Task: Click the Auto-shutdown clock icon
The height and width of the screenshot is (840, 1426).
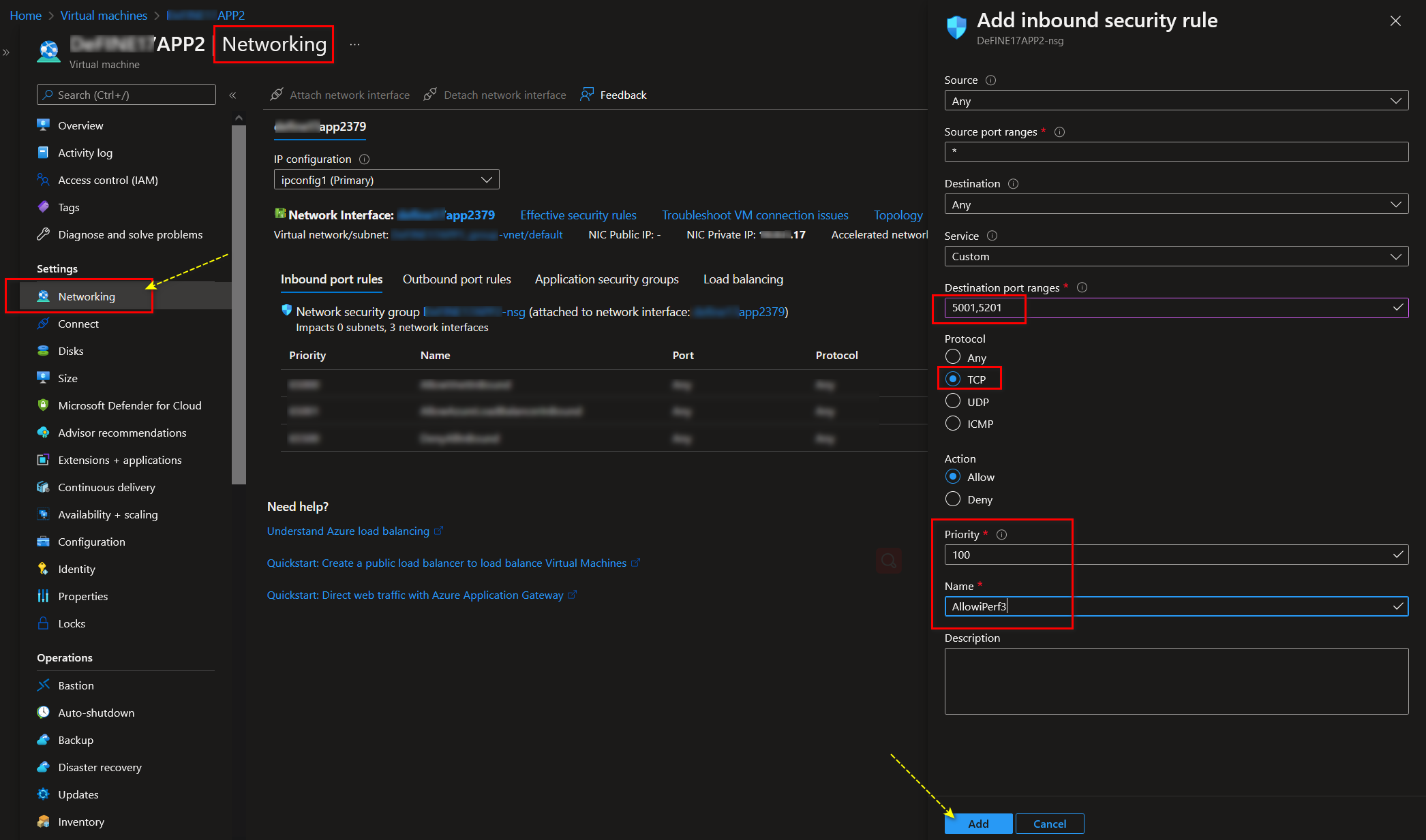Action: click(44, 713)
